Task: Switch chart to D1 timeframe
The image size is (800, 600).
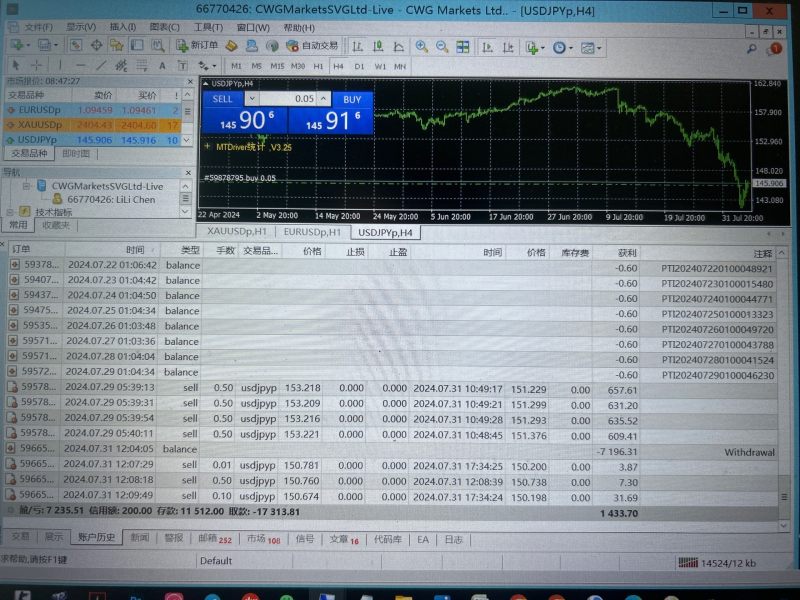Action: click(359, 66)
